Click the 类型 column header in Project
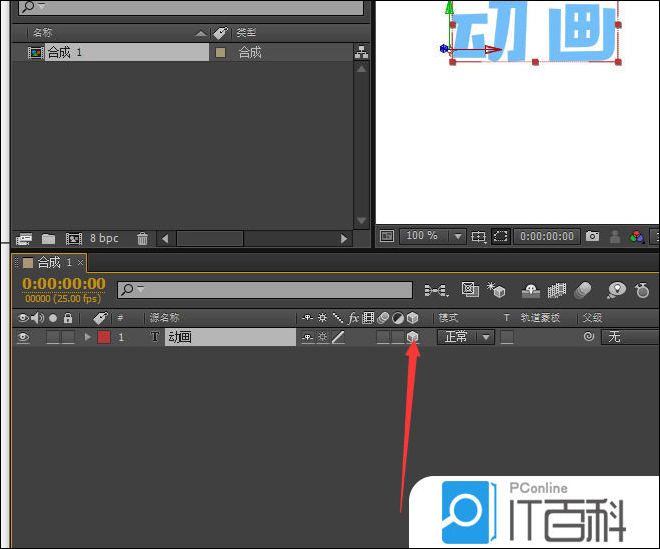660x549 pixels. click(x=246, y=32)
